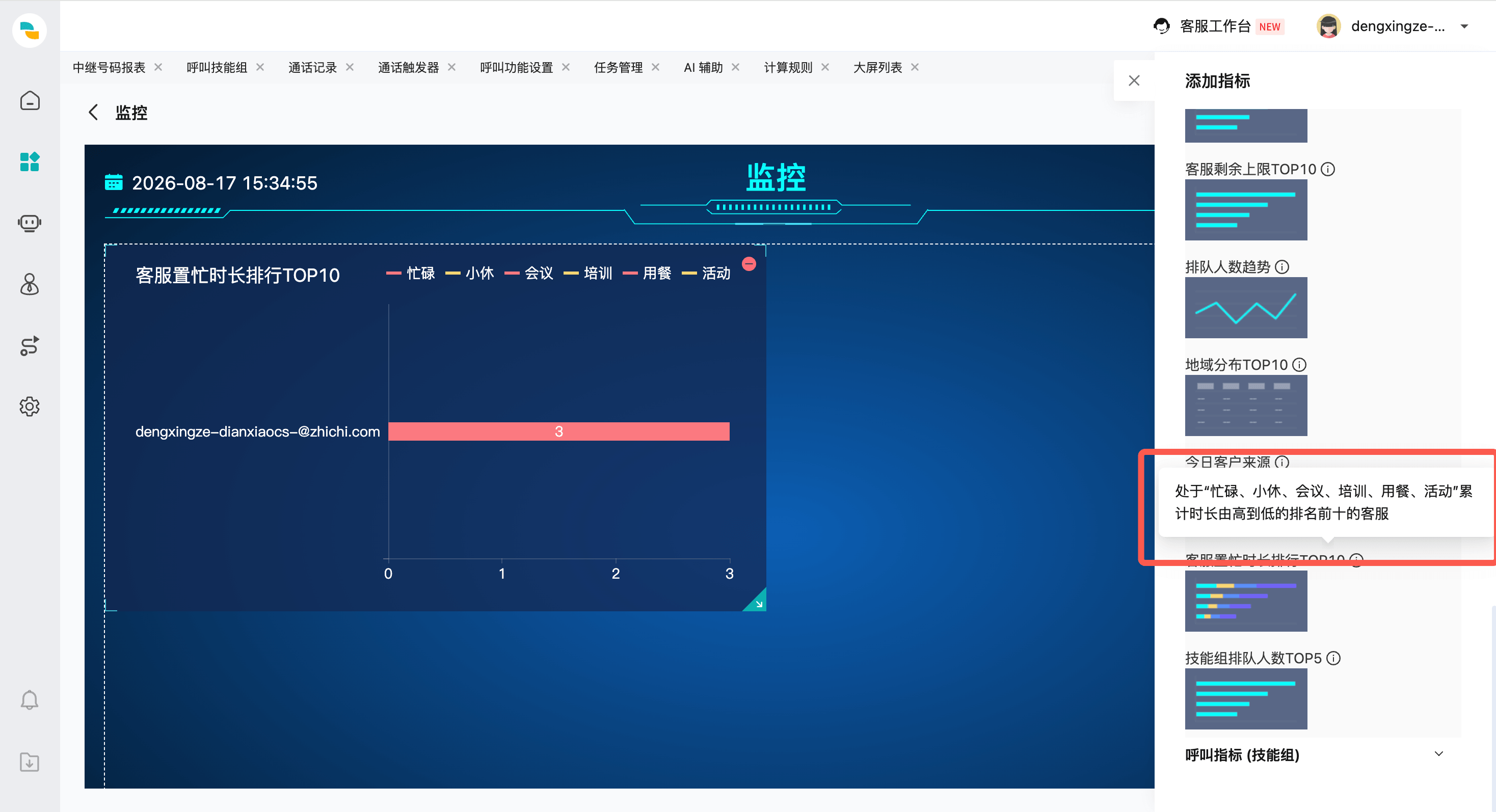
Task: Switch to the 呼叫功能设置 tab
Action: pos(516,67)
